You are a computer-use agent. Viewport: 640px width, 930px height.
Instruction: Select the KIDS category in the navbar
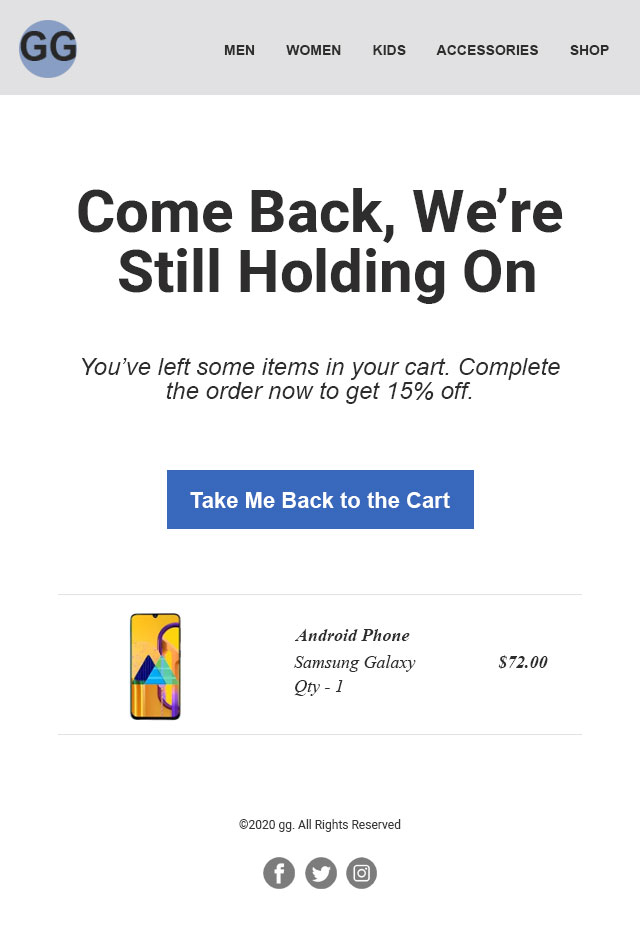point(389,50)
